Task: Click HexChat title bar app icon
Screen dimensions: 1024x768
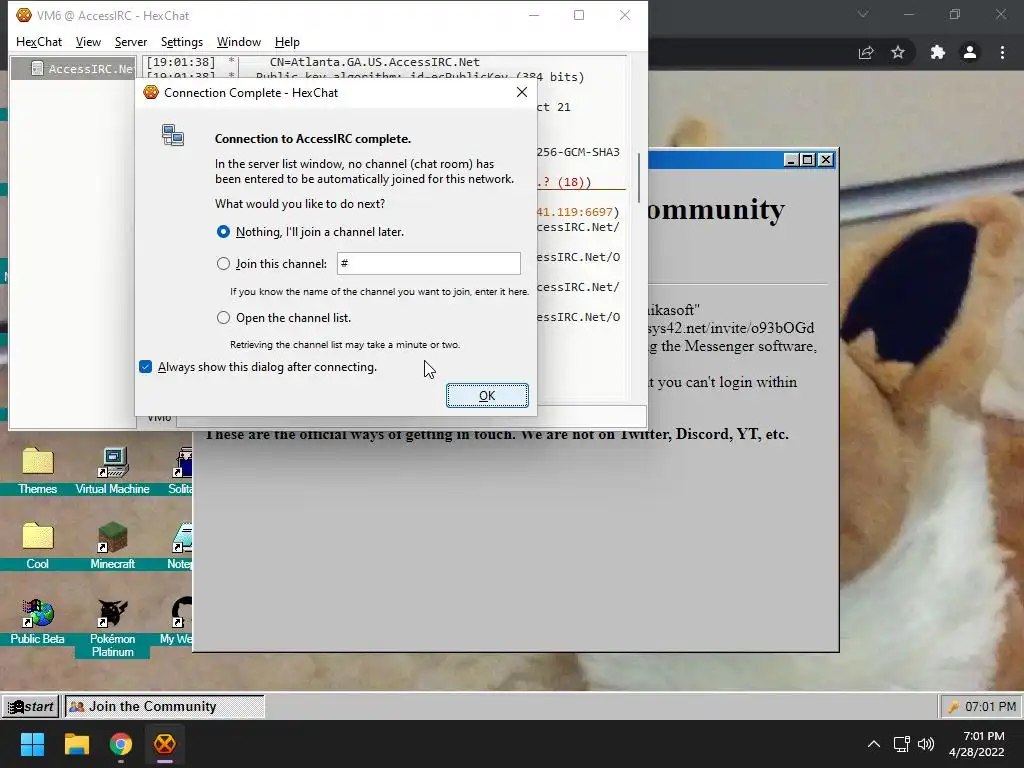Action: coord(24,15)
